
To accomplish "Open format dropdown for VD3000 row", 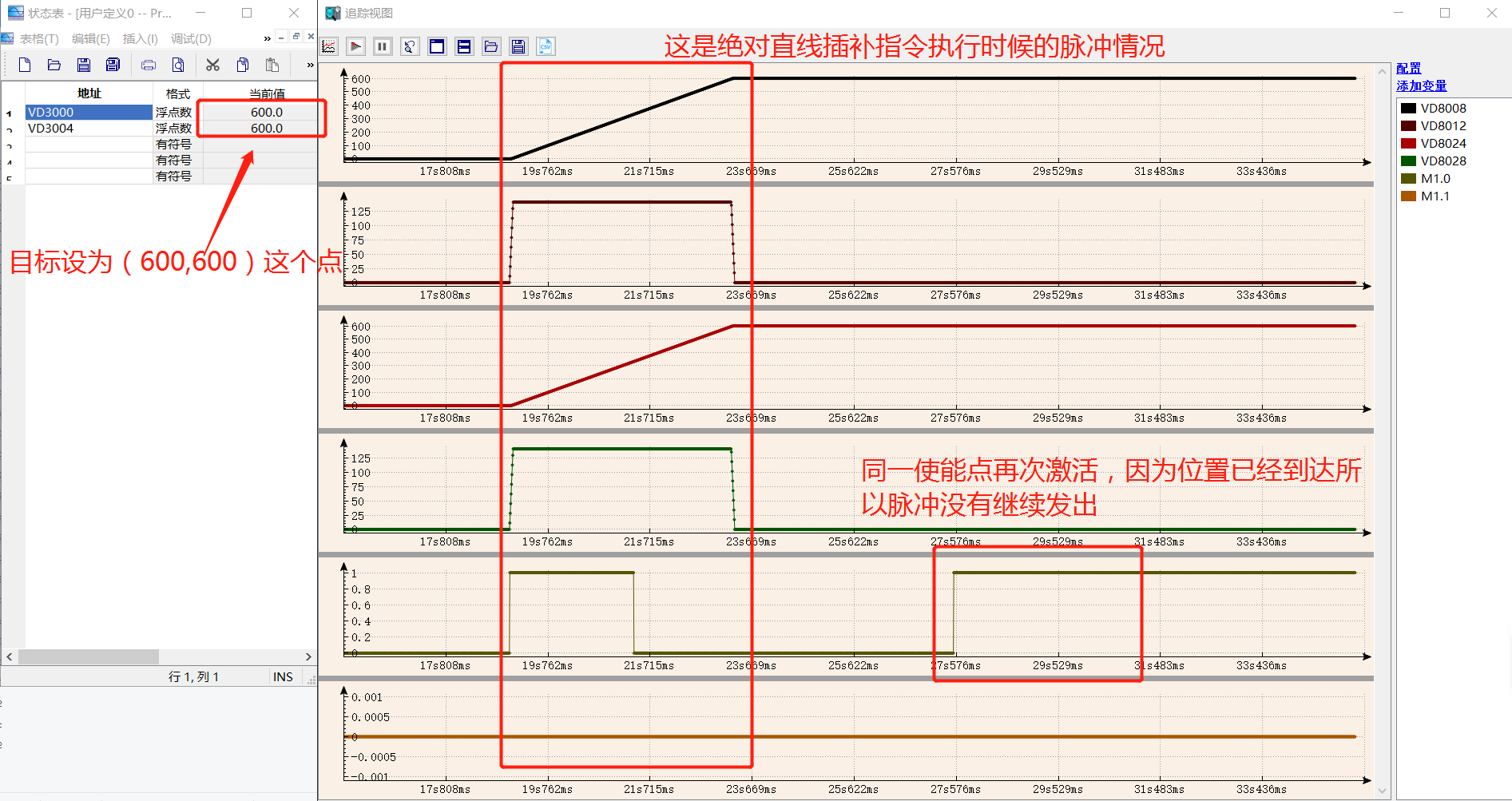I will [x=177, y=113].
